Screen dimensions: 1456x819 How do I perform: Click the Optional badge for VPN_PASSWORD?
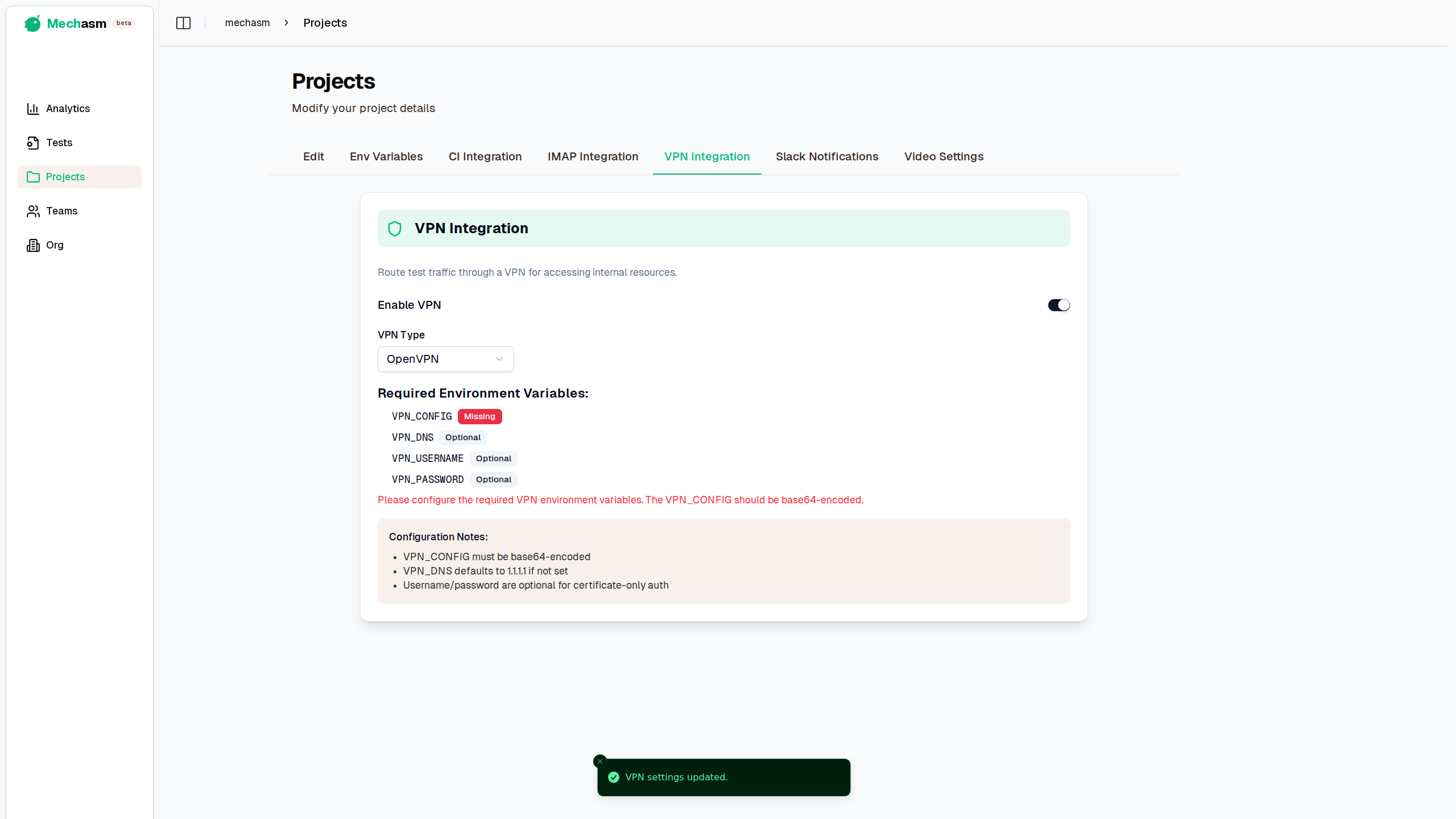(493, 479)
